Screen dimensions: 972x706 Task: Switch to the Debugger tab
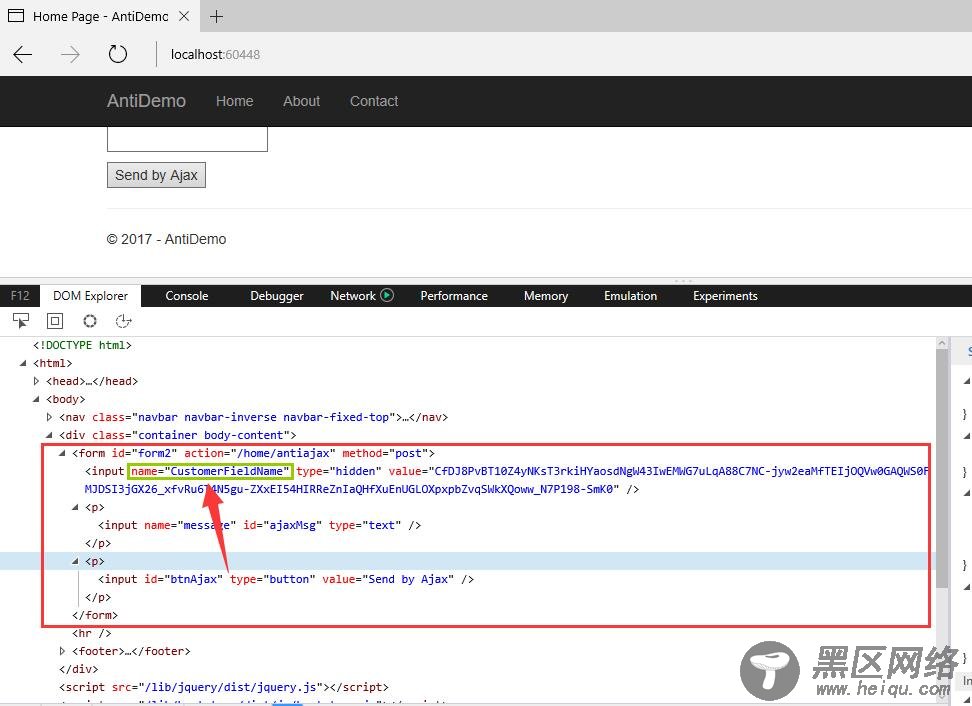[276, 296]
